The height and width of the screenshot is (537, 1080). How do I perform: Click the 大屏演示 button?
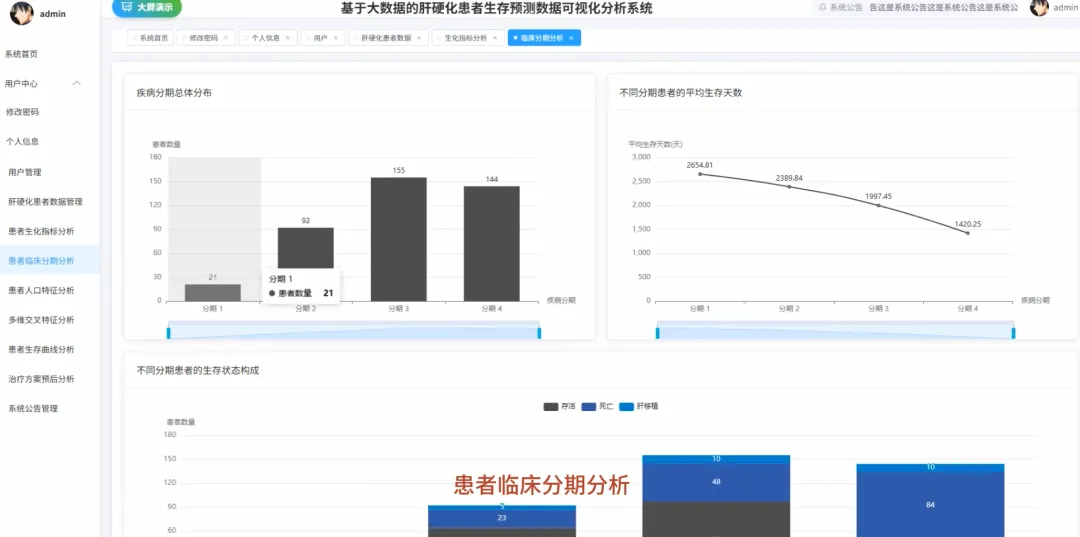tap(147, 8)
